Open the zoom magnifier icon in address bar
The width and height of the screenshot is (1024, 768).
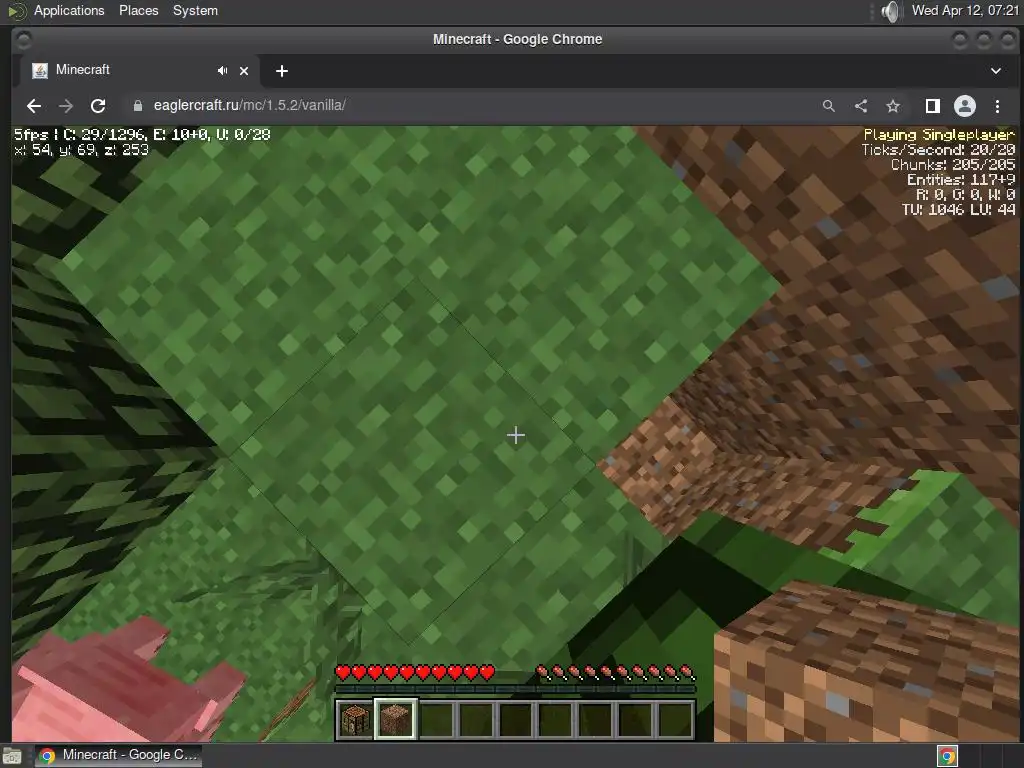(x=829, y=106)
